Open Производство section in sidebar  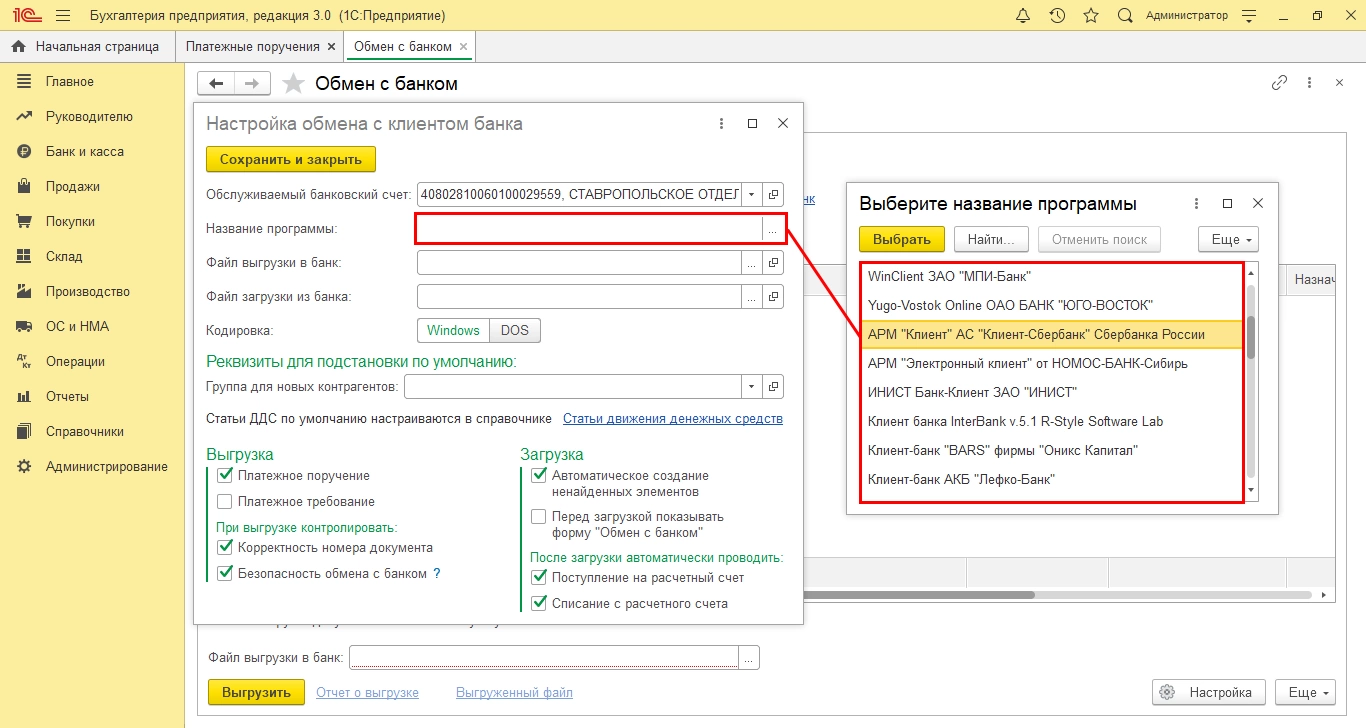[88, 292]
